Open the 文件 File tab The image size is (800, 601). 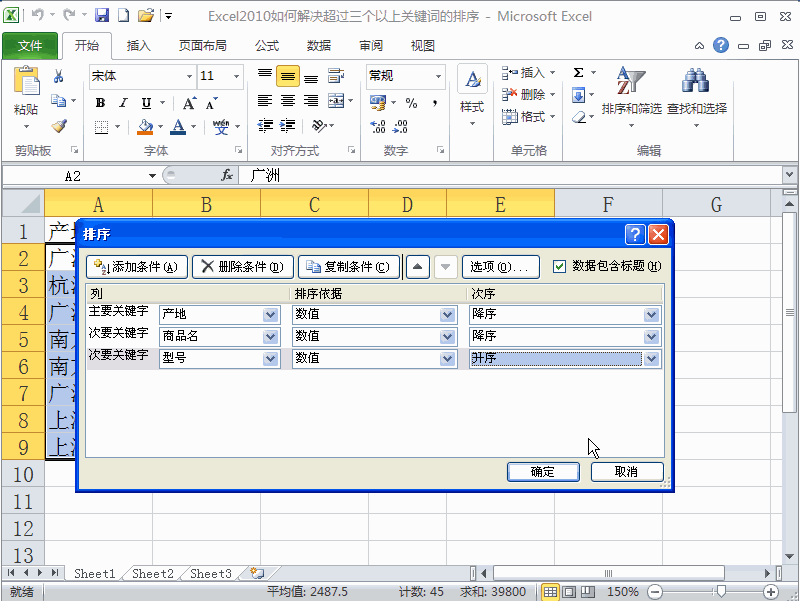pos(30,46)
